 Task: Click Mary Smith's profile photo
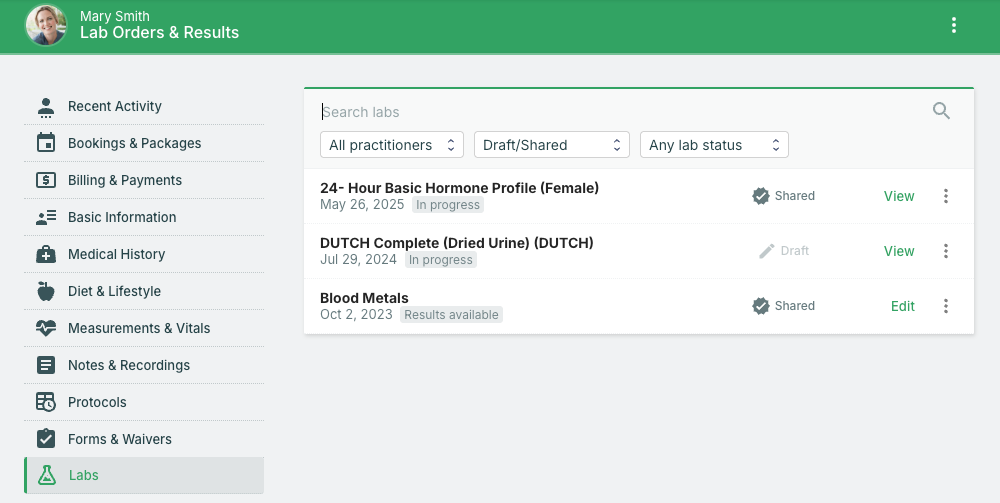coord(46,26)
